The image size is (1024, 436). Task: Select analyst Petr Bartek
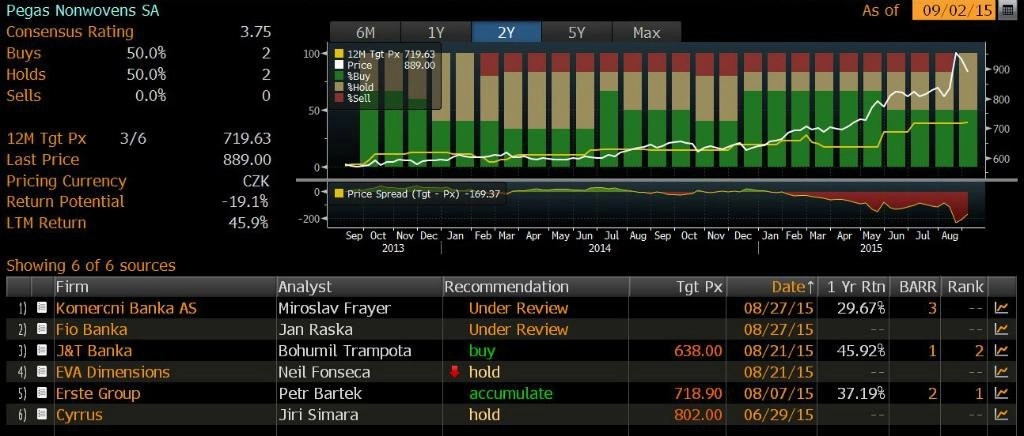320,394
